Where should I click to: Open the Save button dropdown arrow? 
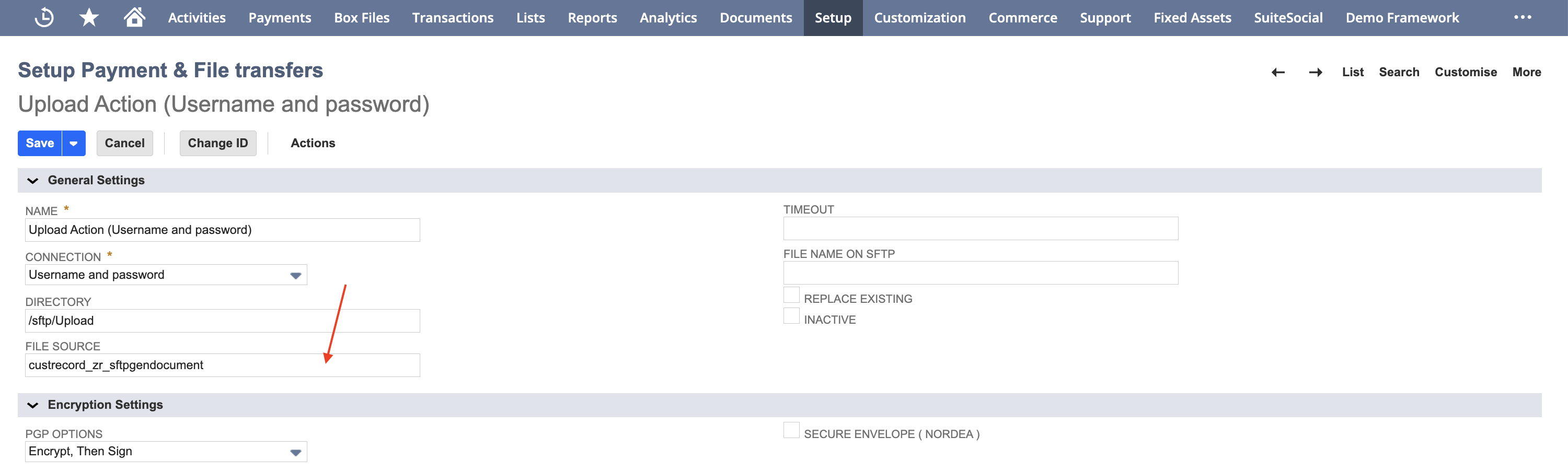[x=74, y=144]
